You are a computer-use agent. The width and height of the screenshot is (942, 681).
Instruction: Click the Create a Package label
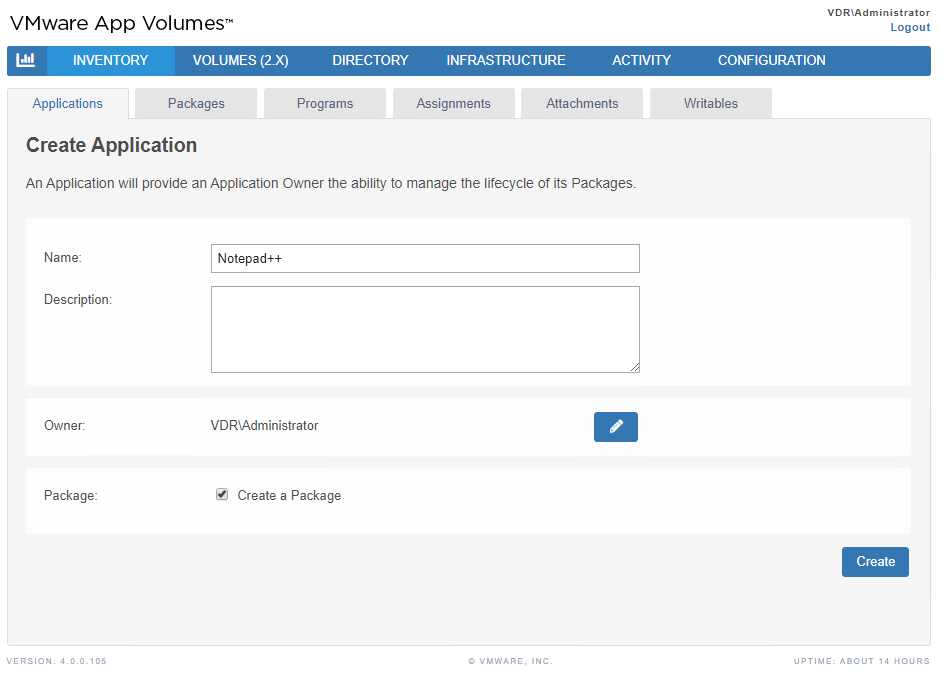[x=289, y=495]
